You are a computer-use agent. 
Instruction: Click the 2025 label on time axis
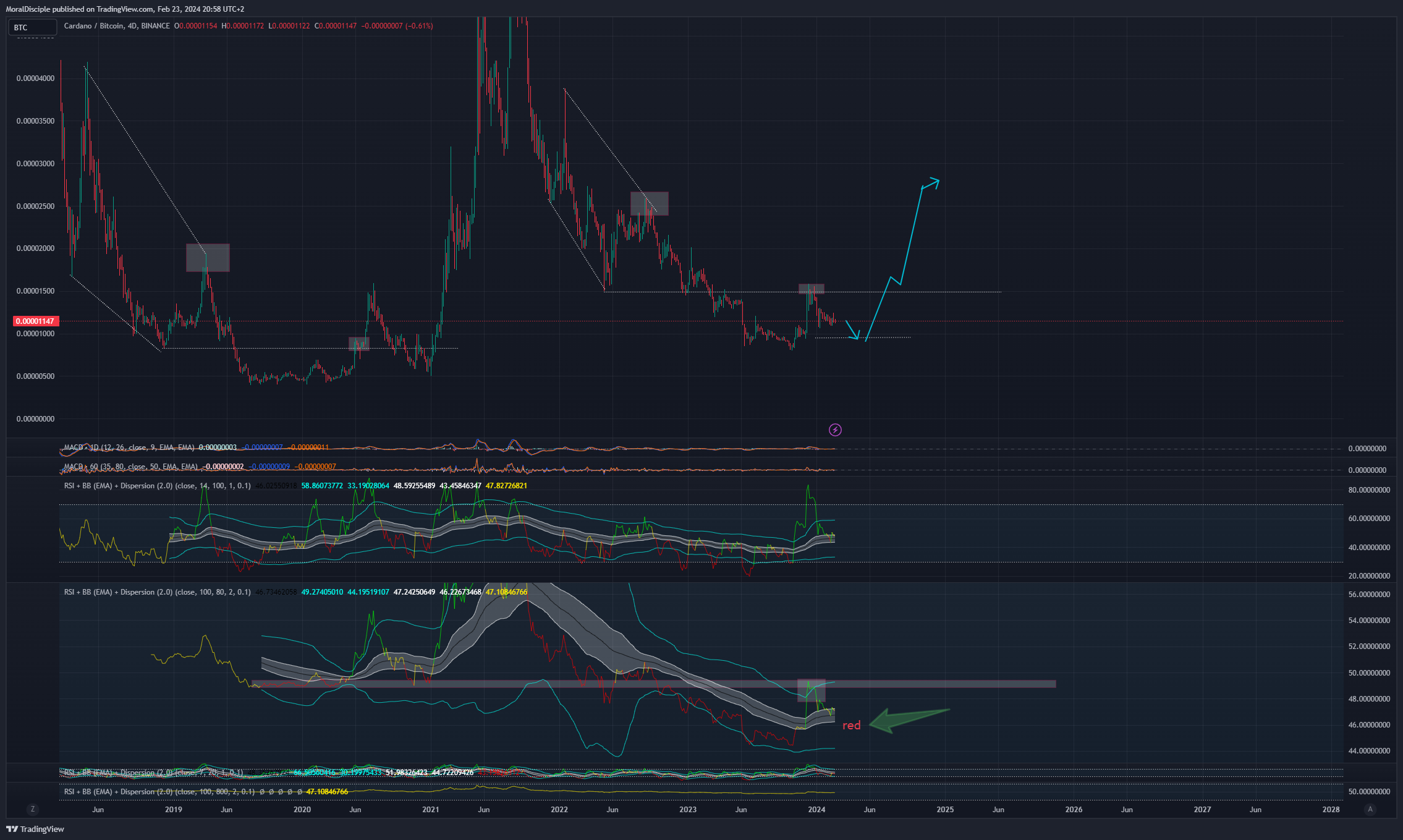click(x=945, y=810)
